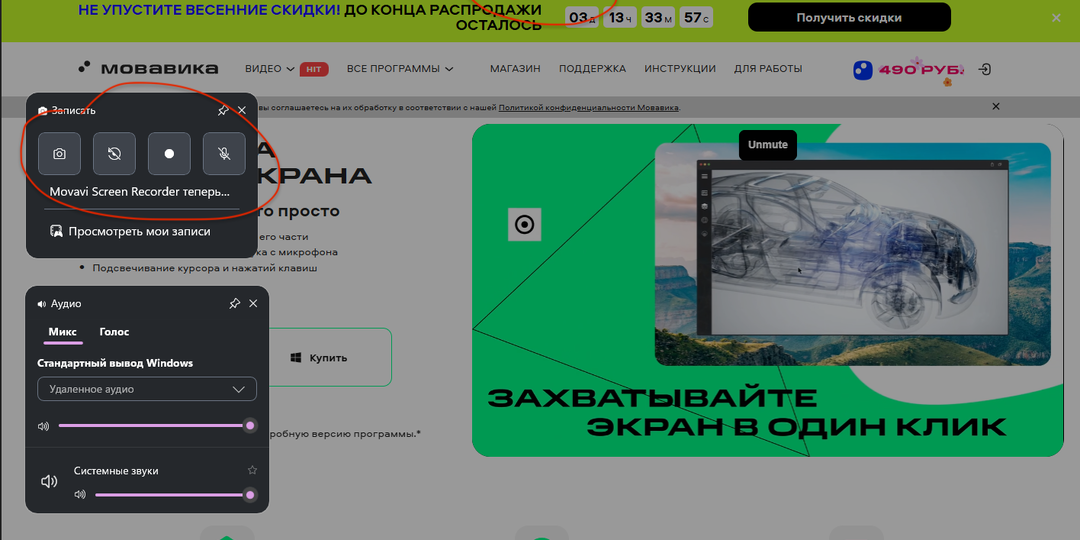Mute the Windows default output speaker icon
The width and height of the screenshot is (1080, 540).
pos(43,426)
